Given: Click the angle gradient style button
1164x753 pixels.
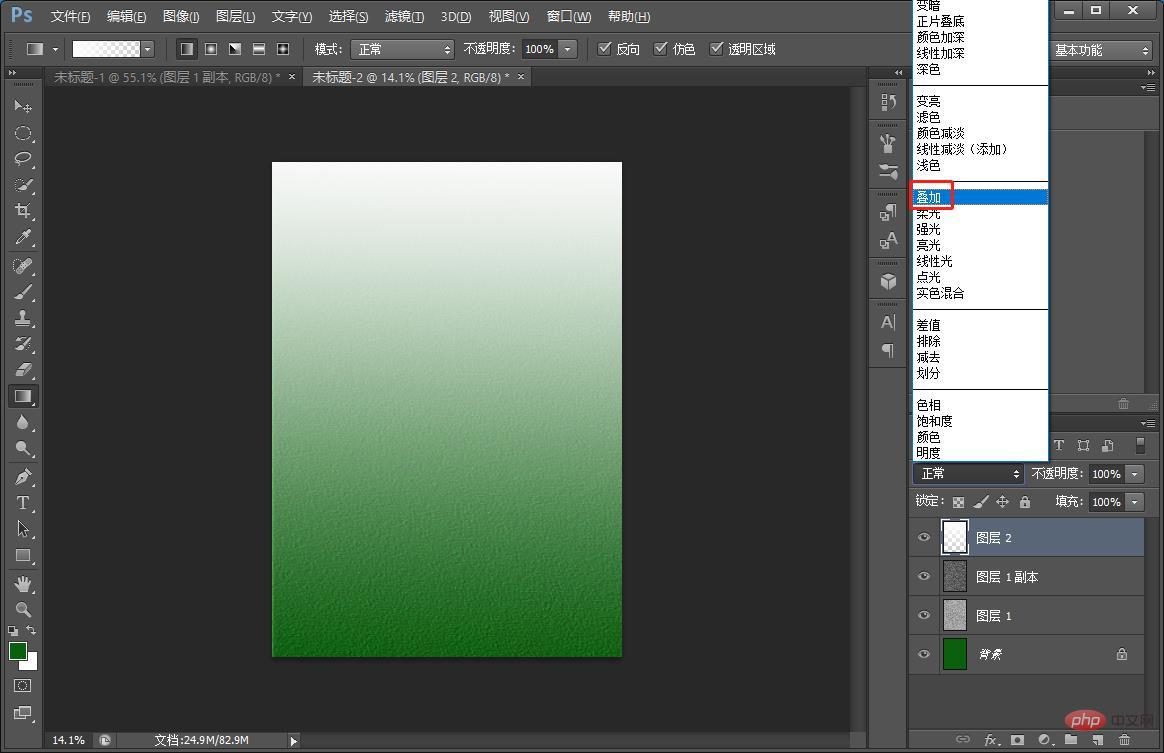Looking at the screenshot, I should pos(235,49).
